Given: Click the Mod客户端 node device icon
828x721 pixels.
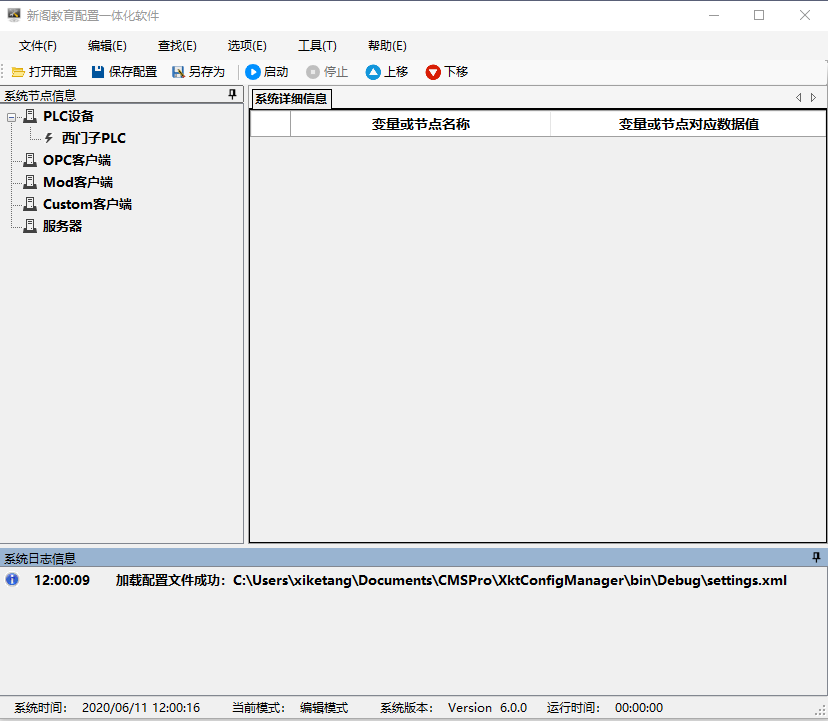Looking at the screenshot, I should tap(31, 182).
